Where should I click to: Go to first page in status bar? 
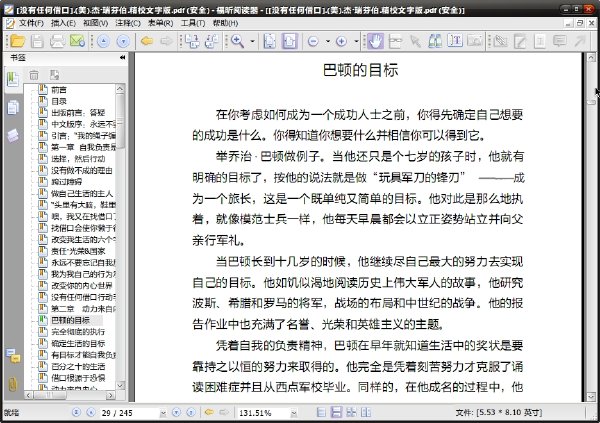pos(76,412)
